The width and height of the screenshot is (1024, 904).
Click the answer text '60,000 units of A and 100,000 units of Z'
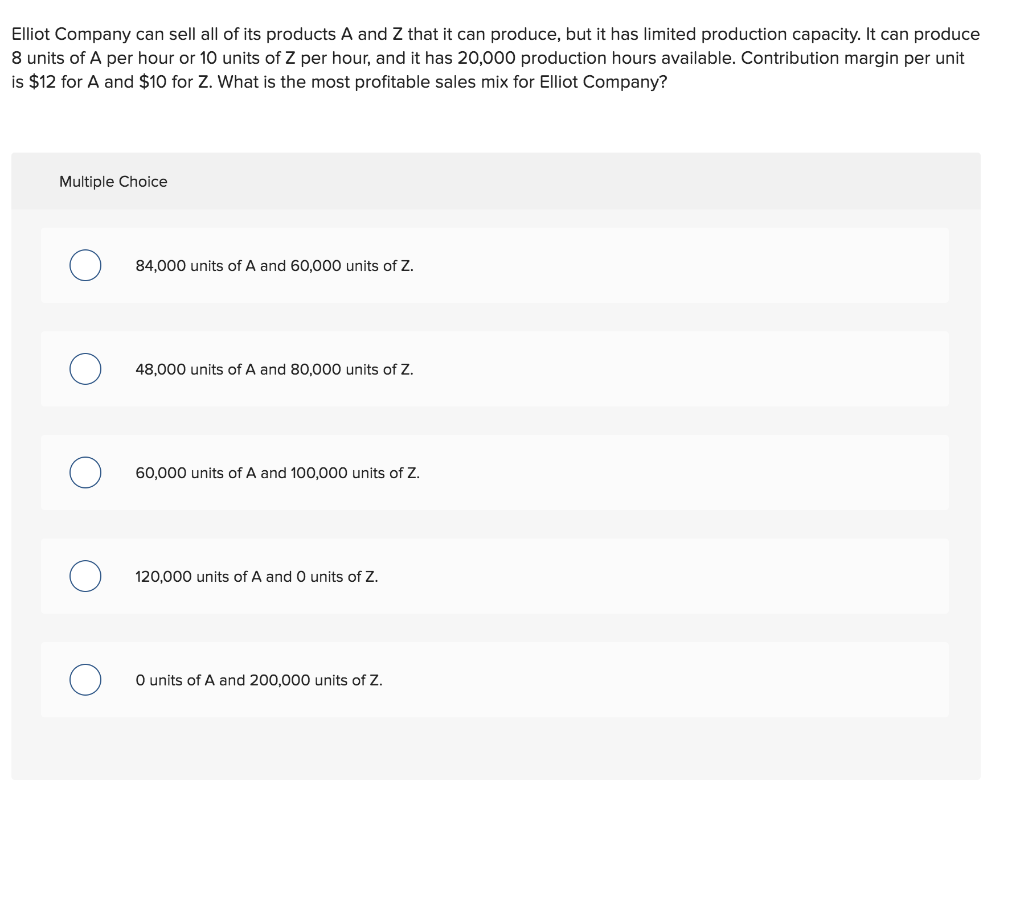click(277, 473)
